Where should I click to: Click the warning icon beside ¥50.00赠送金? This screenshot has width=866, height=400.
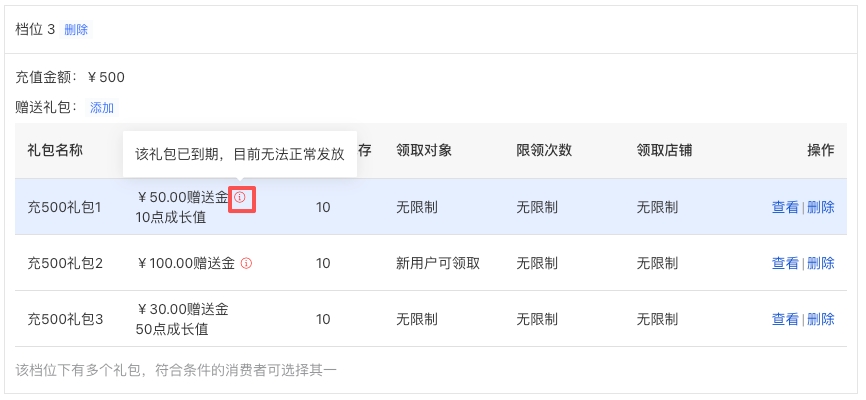tap(240, 198)
